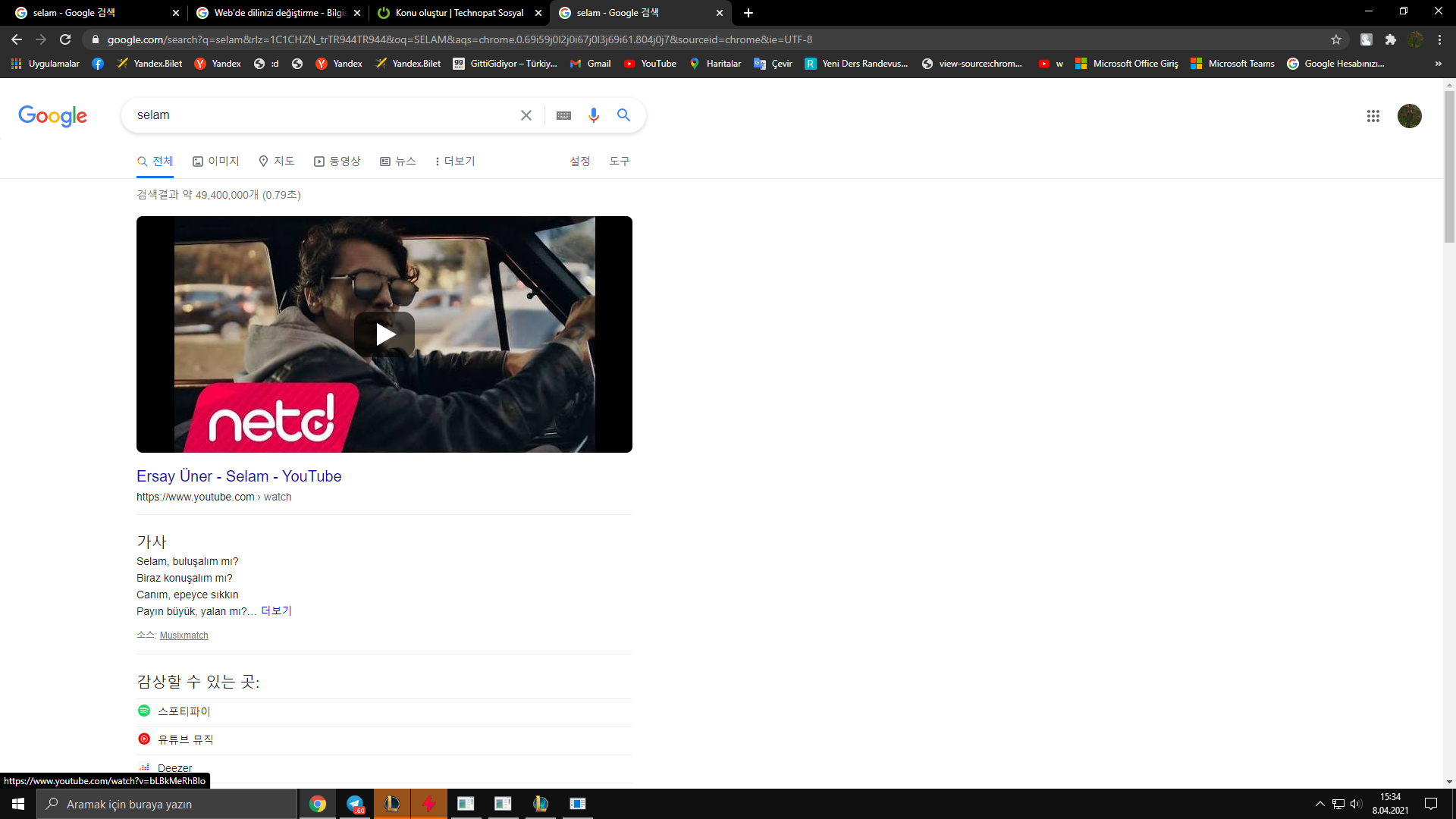Bookmark this page with the star icon
The width and height of the screenshot is (1456, 819).
[1335, 39]
